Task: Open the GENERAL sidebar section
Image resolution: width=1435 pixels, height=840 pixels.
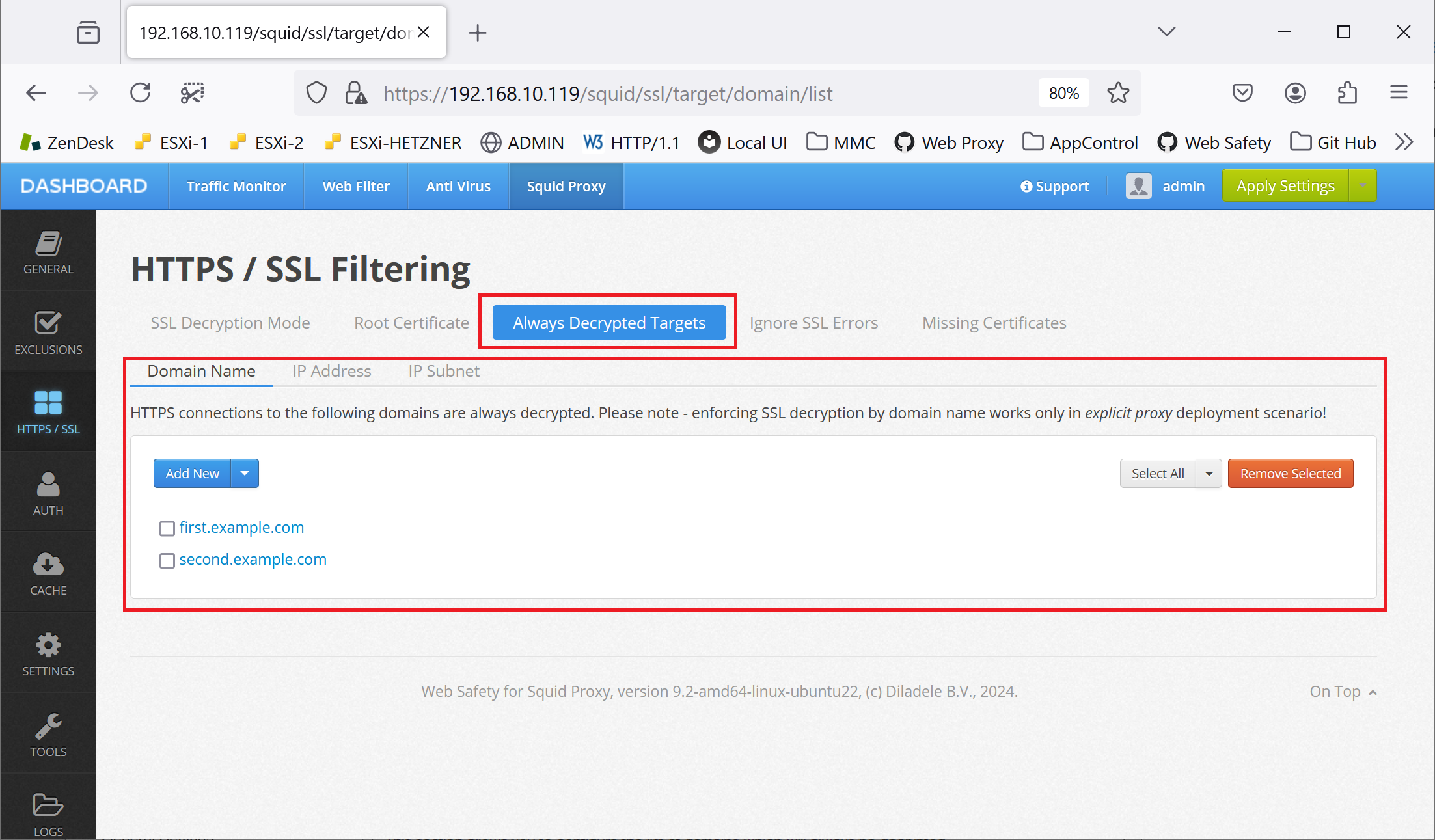Action: [x=48, y=251]
